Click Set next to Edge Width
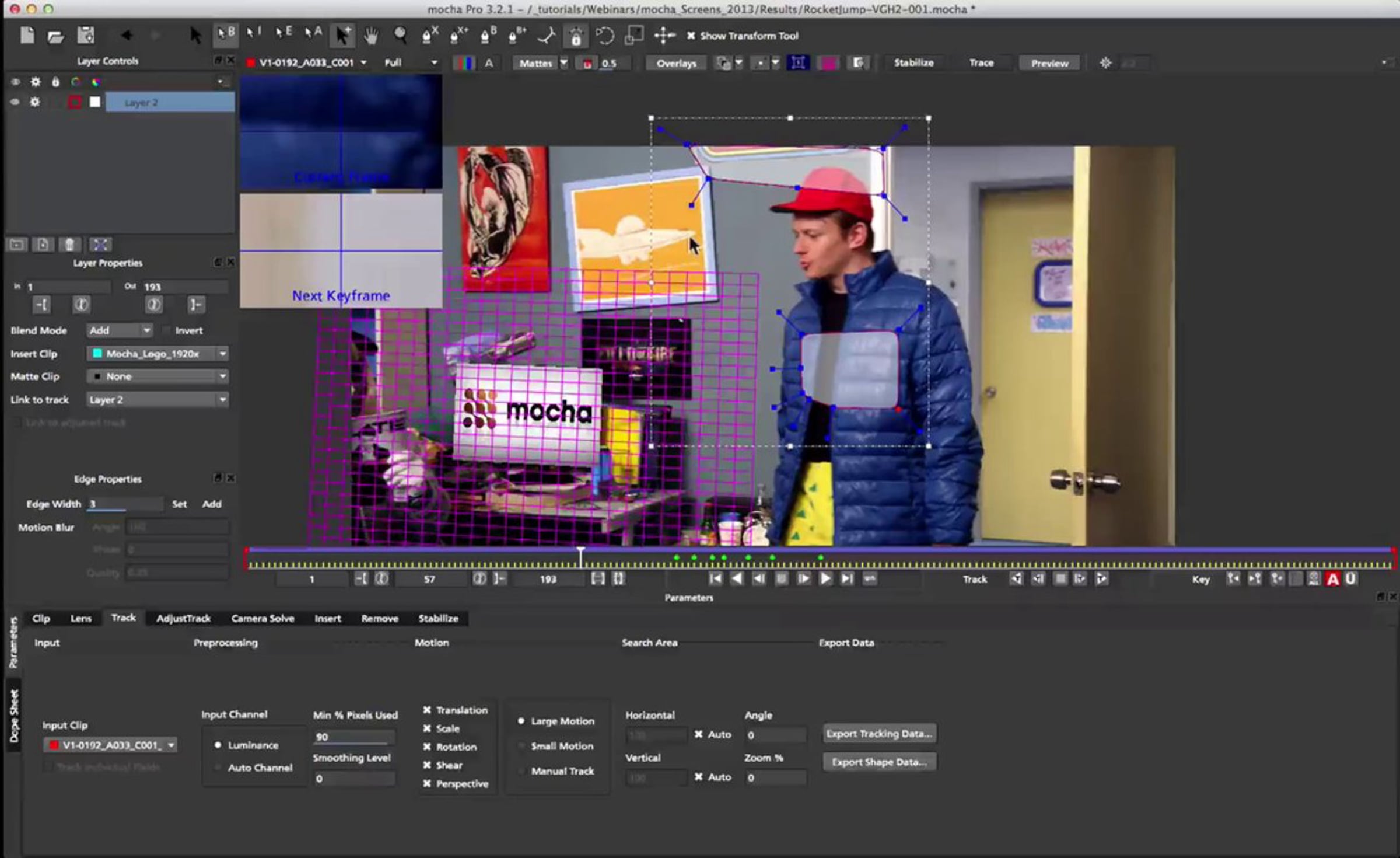 click(x=179, y=504)
